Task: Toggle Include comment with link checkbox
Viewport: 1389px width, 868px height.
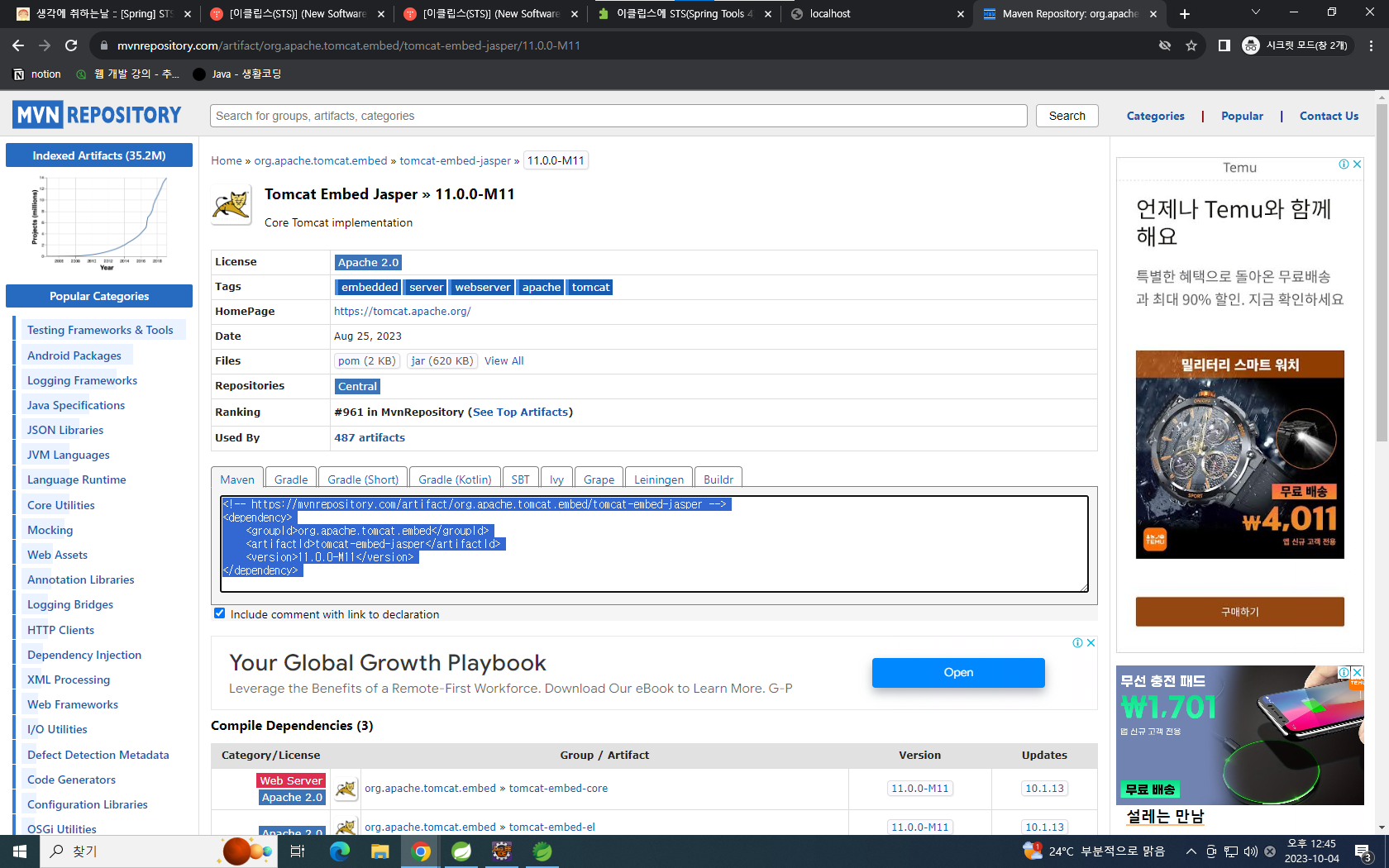Action: 219,613
